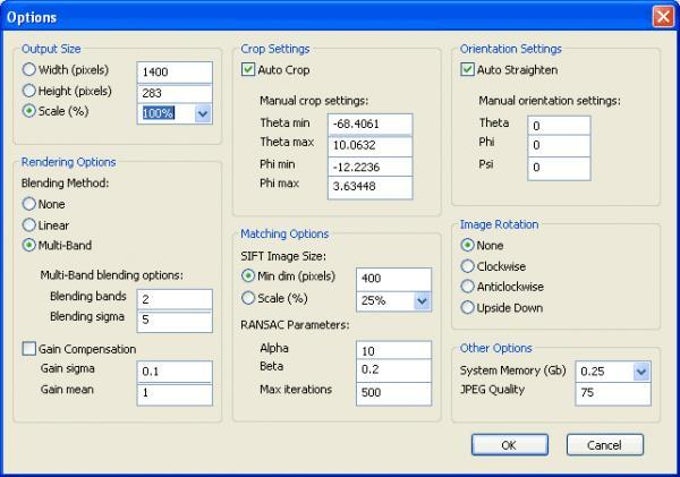Click the Cancel button
The width and height of the screenshot is (680, 477).
click(605, 445)
